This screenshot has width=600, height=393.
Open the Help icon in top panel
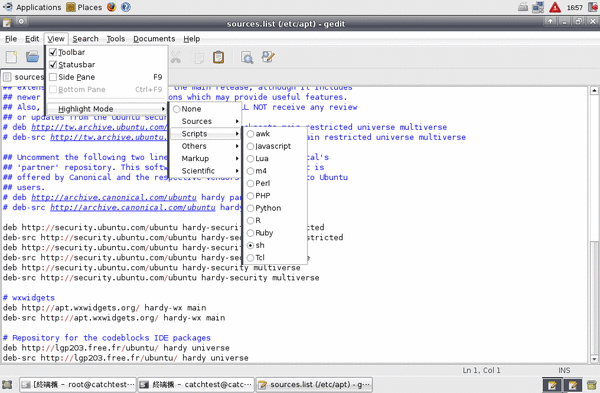pyautogui.click(x=126, y=7)
